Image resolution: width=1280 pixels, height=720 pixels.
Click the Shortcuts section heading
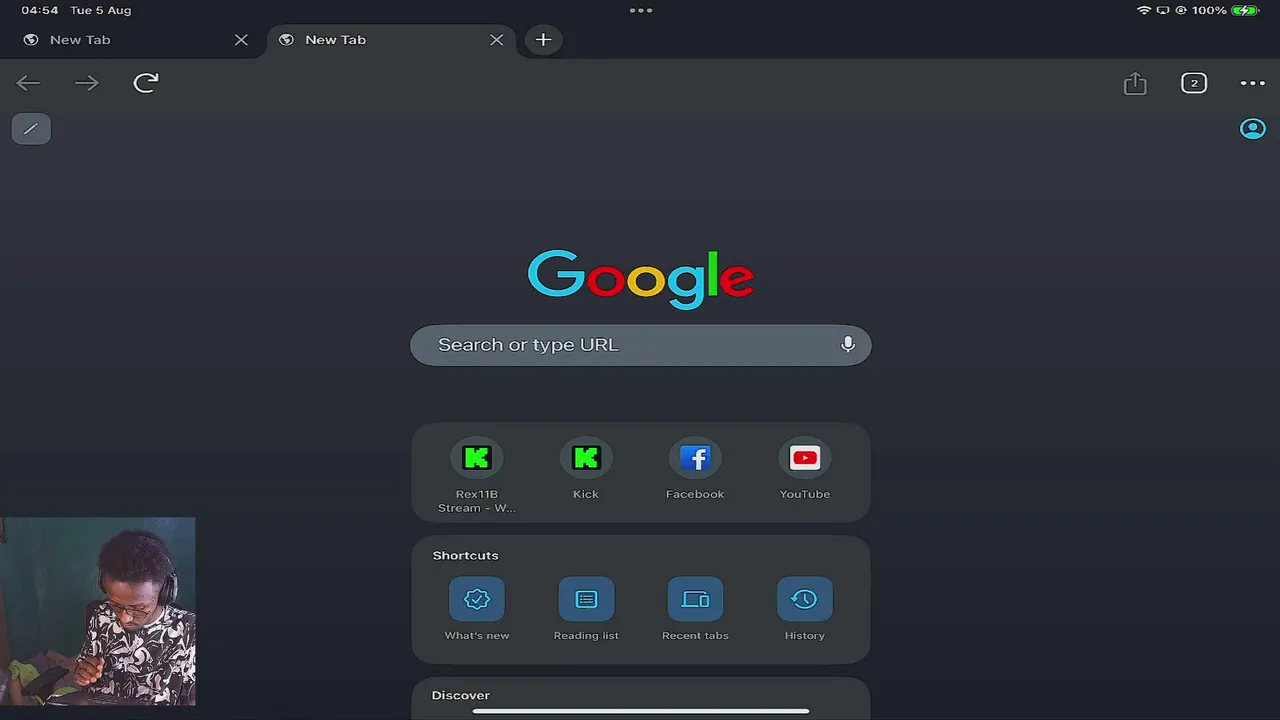465,555
